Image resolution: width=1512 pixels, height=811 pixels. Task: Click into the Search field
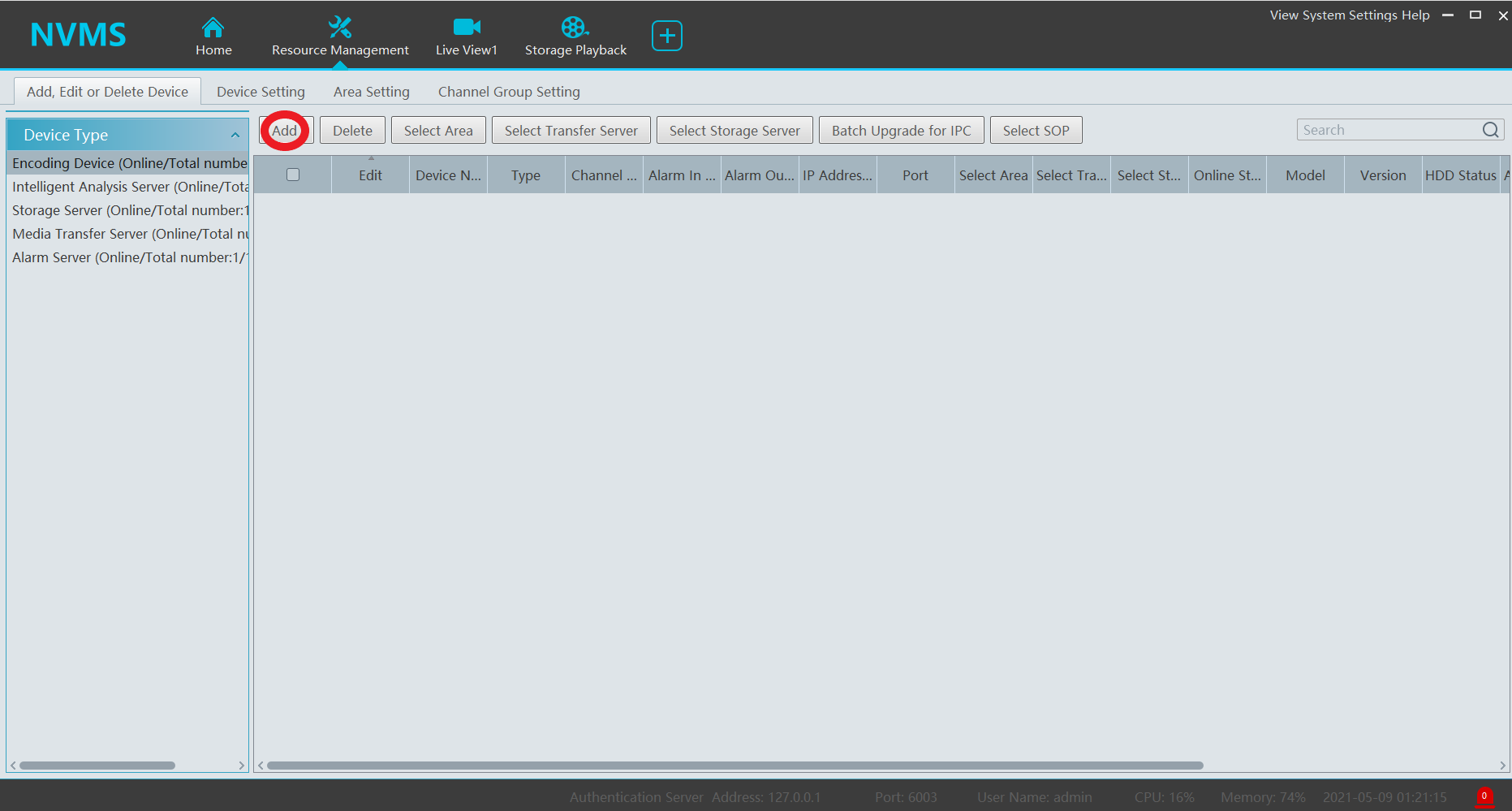click(1388, 130)
